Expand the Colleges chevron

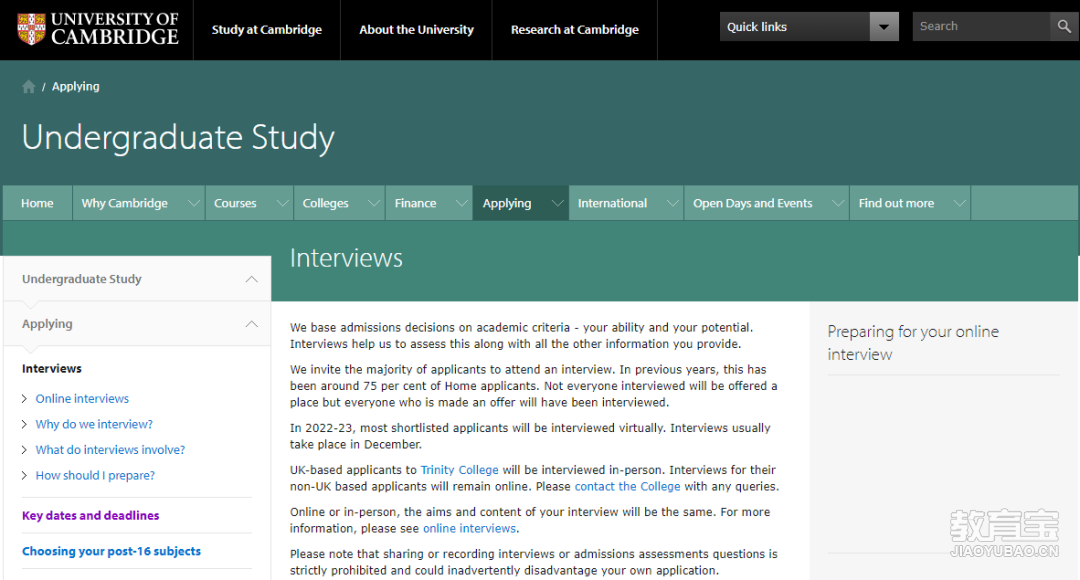point(373,203)
